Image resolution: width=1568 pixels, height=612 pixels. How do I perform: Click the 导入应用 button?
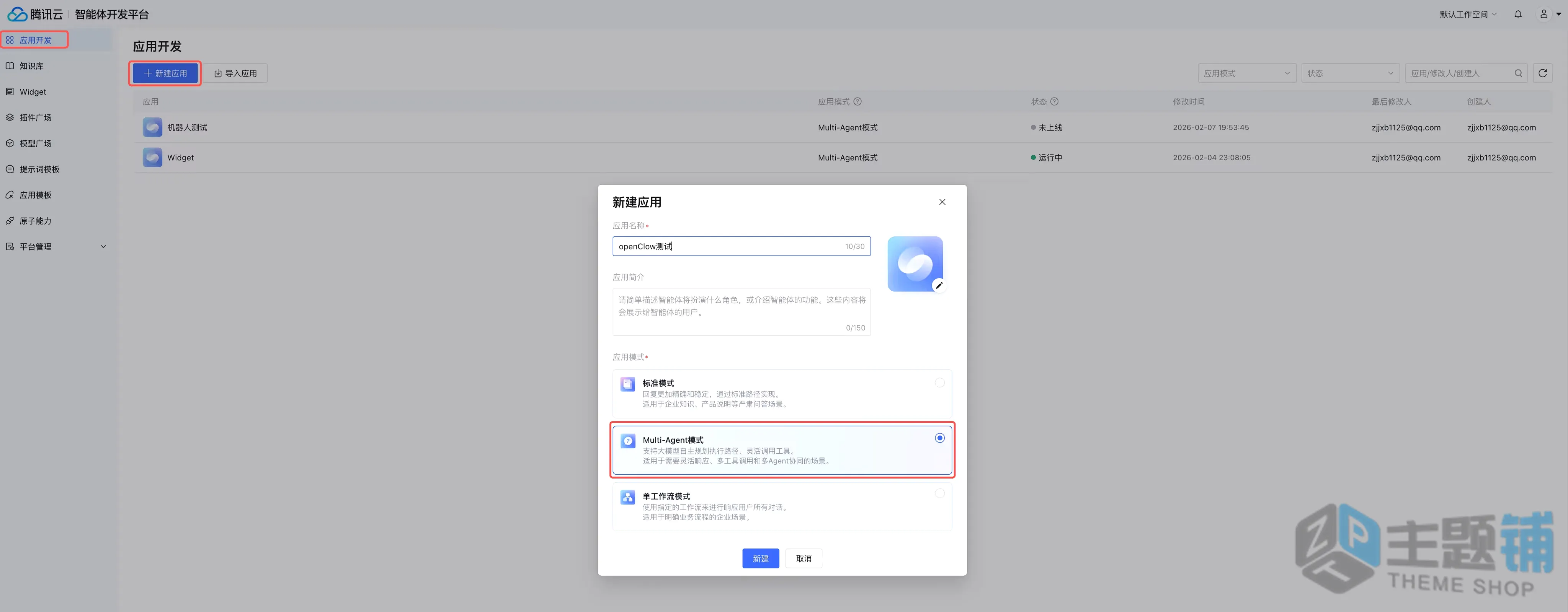tap(235, 73)
